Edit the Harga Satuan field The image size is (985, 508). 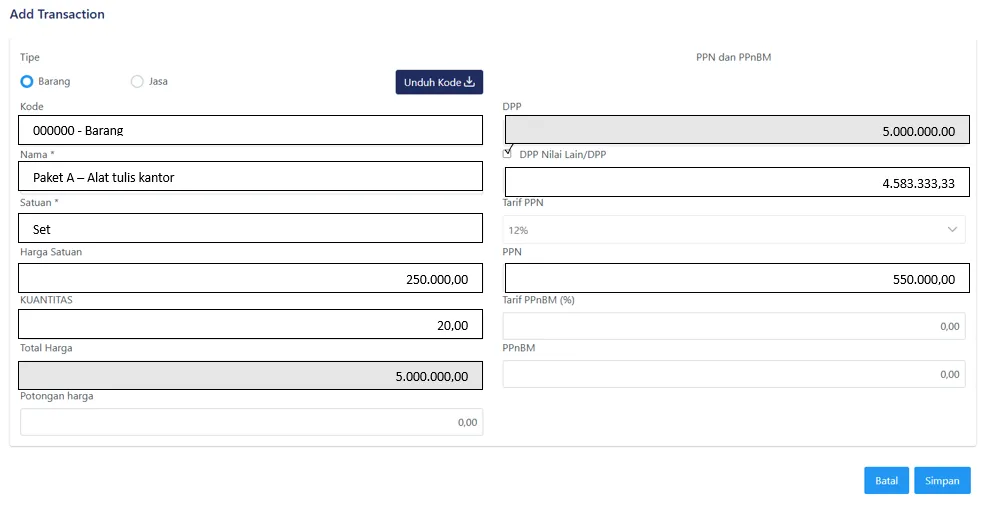(x=250, y=278)
